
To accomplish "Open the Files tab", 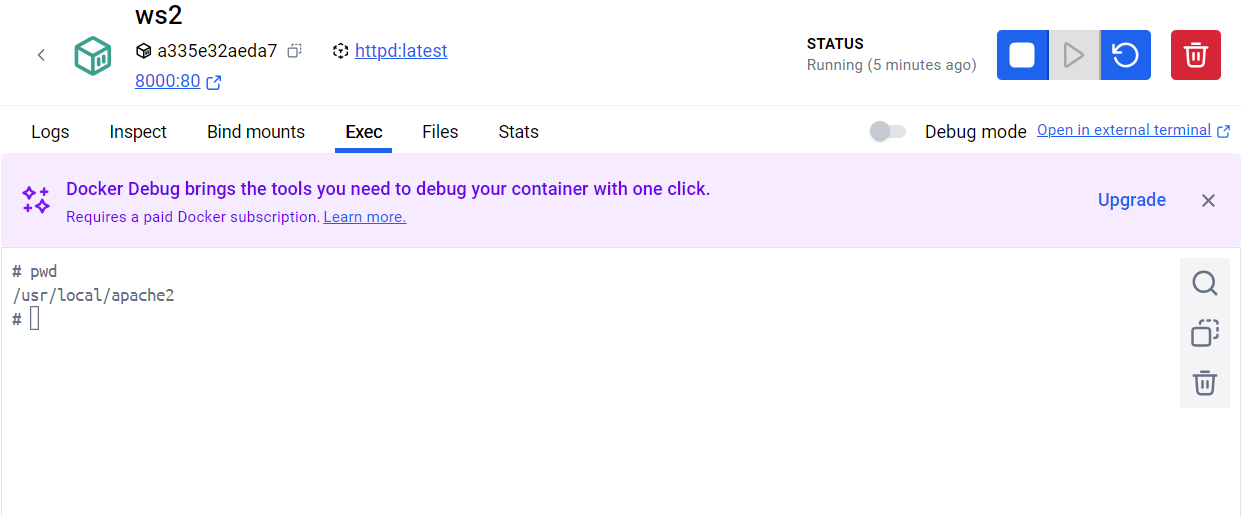I will (440, 132).
